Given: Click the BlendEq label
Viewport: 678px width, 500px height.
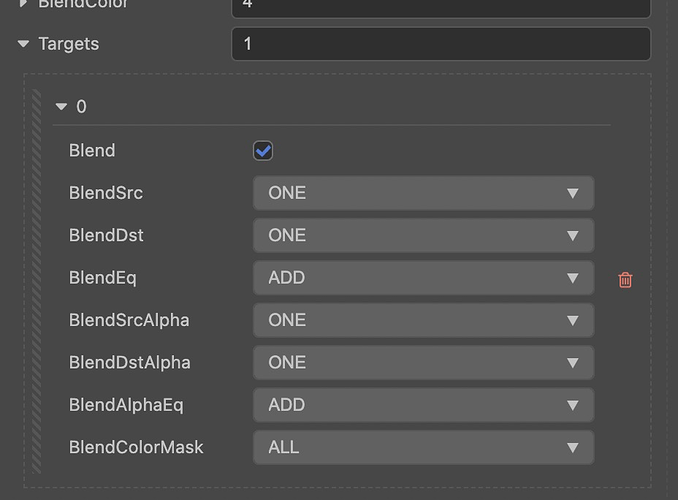Looking at the screenshot, I should [x=103, y=278].
